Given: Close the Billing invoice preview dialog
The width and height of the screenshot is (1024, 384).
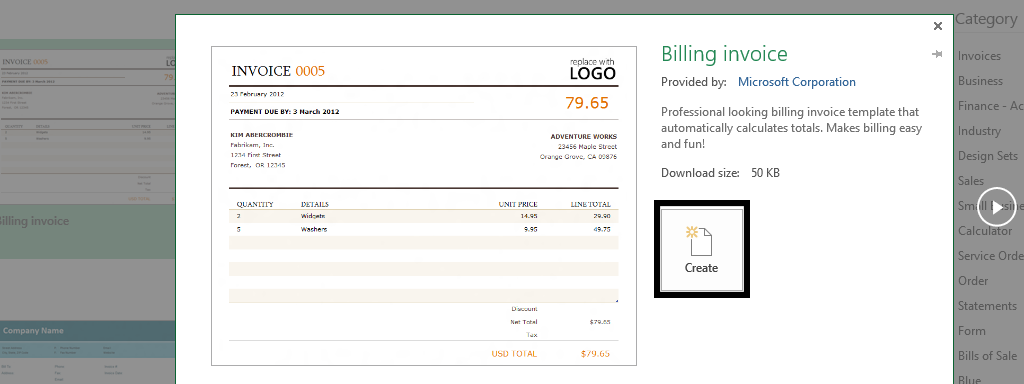Looking at the screenshot, I should [938, 26].
